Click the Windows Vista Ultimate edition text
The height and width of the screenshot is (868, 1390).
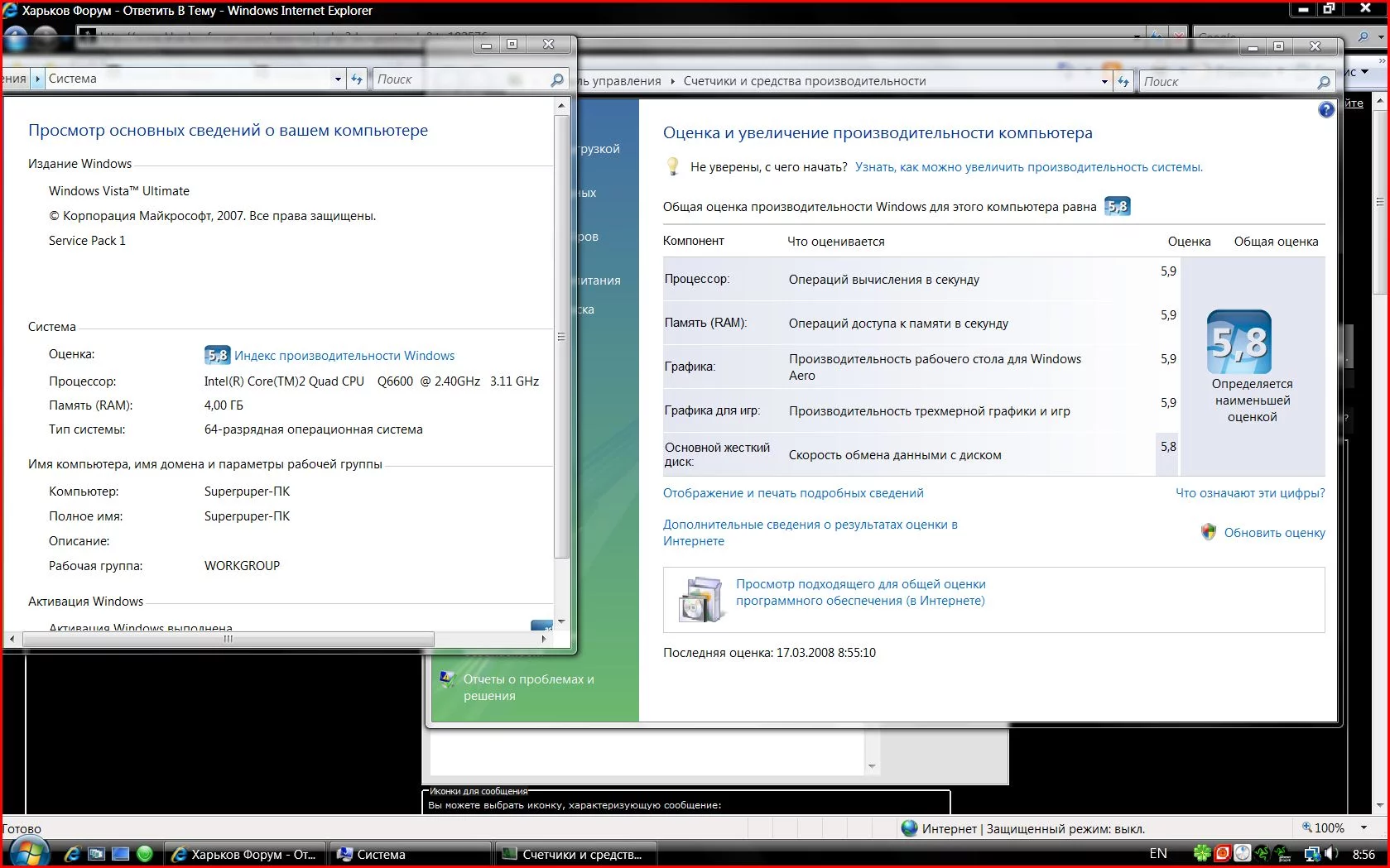pos(119,191)
